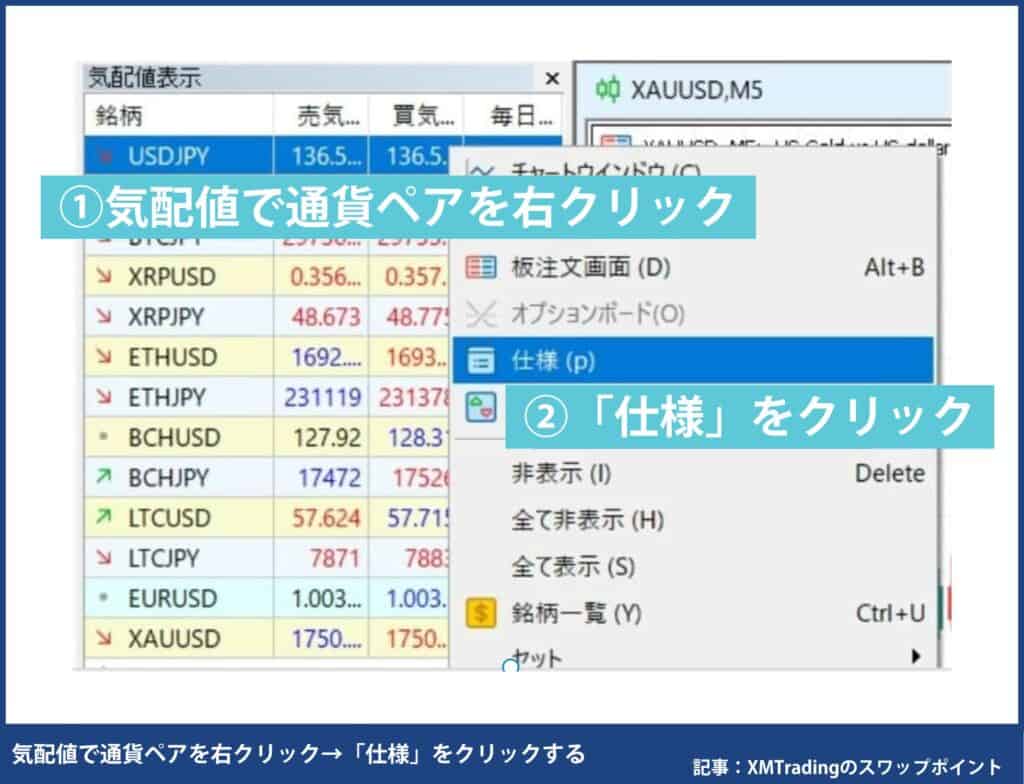Open 板注文画面 (D) from context menu
This screenshot has width=1024, height=784.
693,267
